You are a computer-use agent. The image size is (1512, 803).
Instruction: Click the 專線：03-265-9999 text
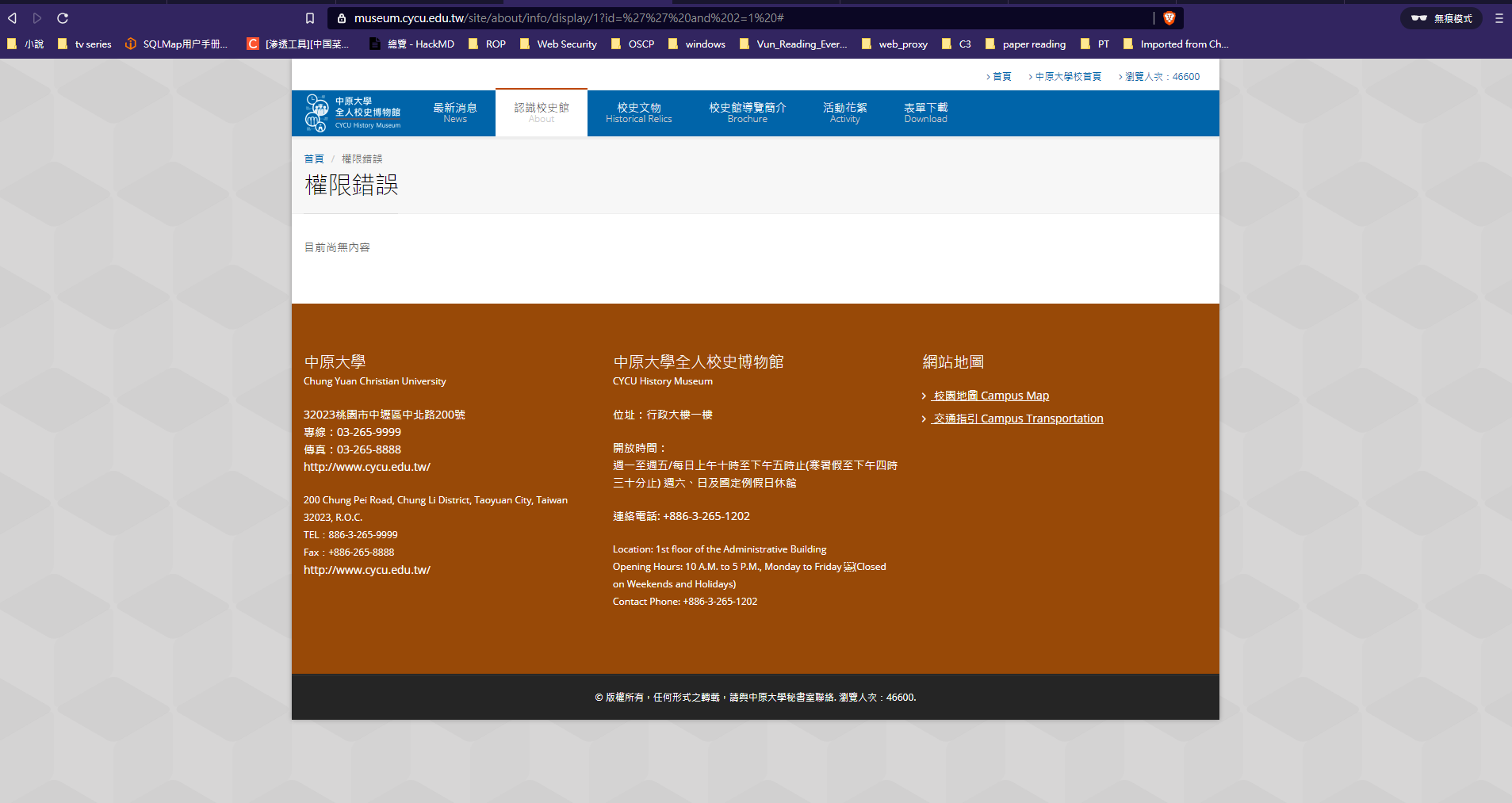click(352, 432)
